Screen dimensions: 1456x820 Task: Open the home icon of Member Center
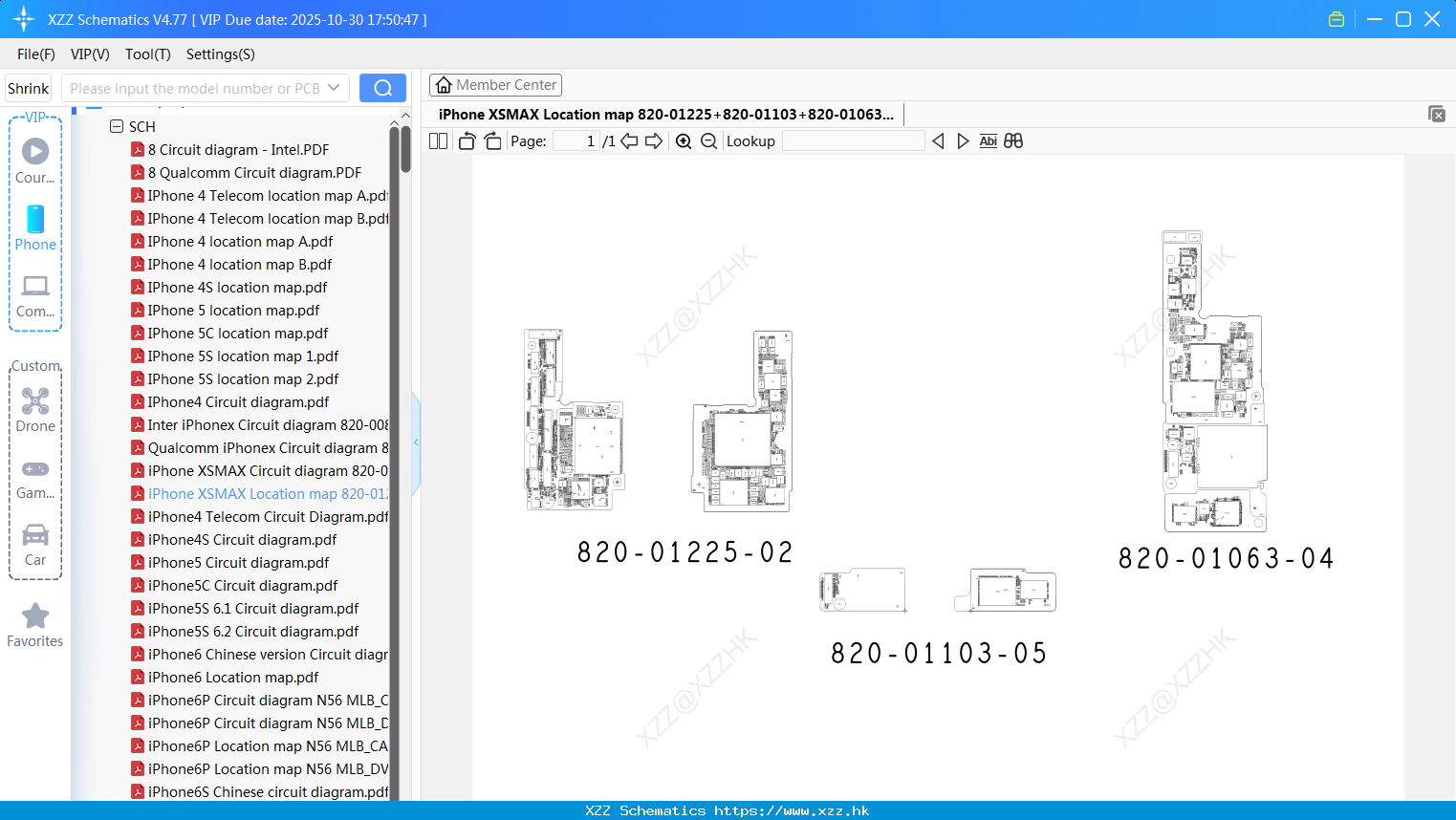pos(444,85)
